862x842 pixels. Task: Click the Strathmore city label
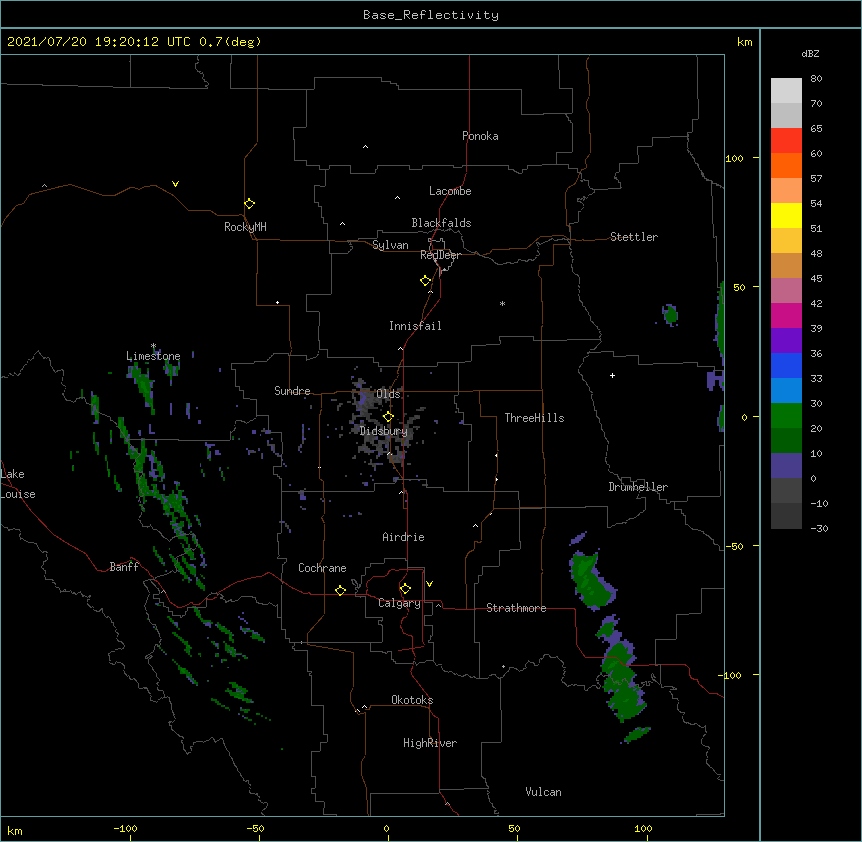point(516,608)
